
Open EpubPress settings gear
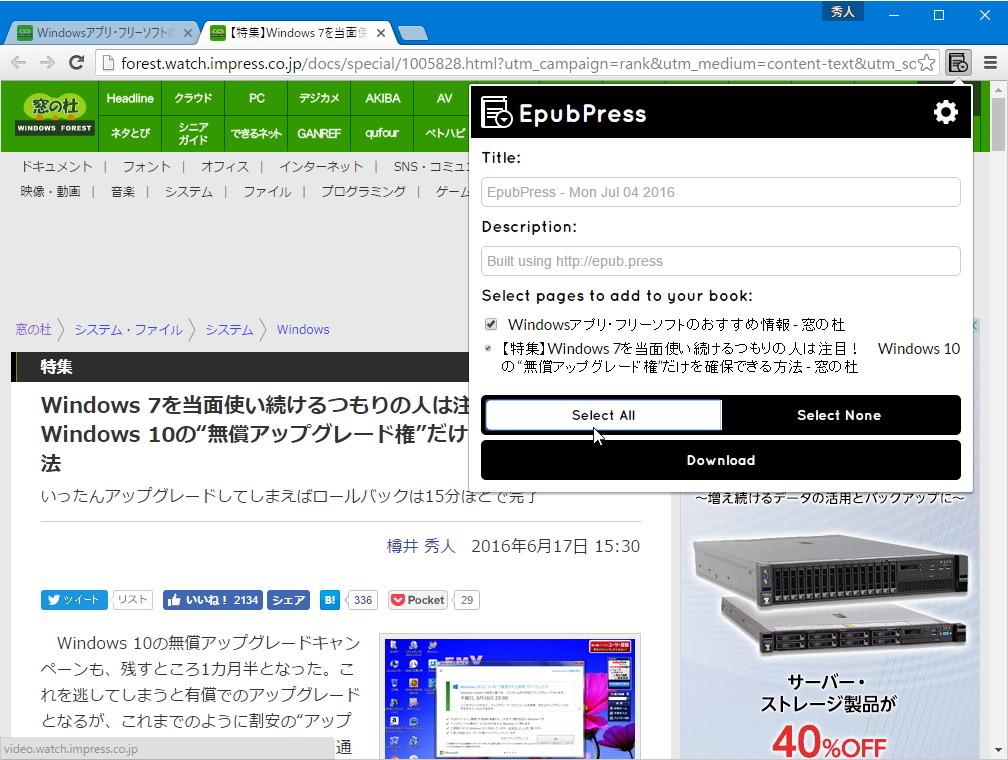click(x=945, y=113)
